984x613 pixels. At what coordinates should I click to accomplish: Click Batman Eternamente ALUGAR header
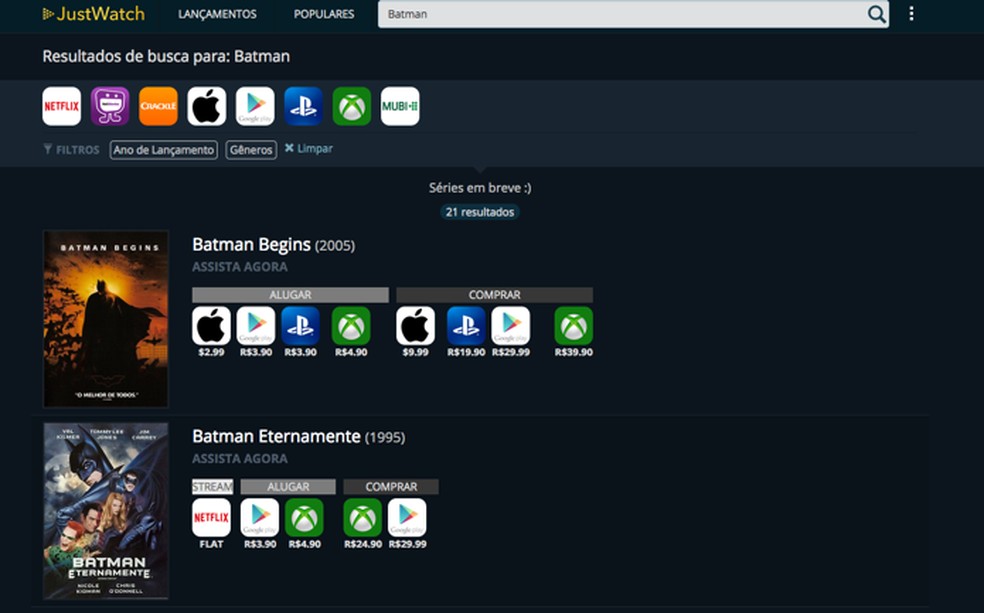[288, 487]
